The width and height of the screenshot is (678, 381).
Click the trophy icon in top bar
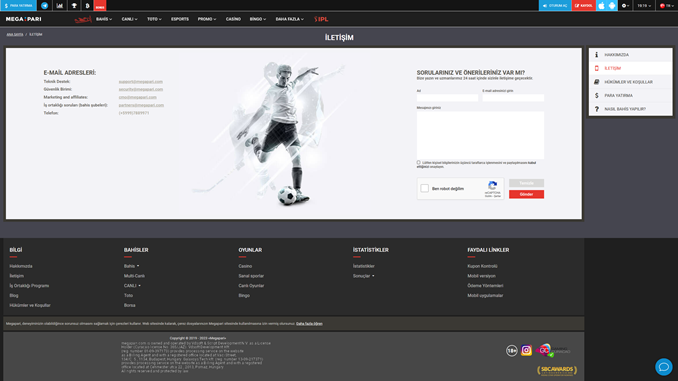(74, 6)
